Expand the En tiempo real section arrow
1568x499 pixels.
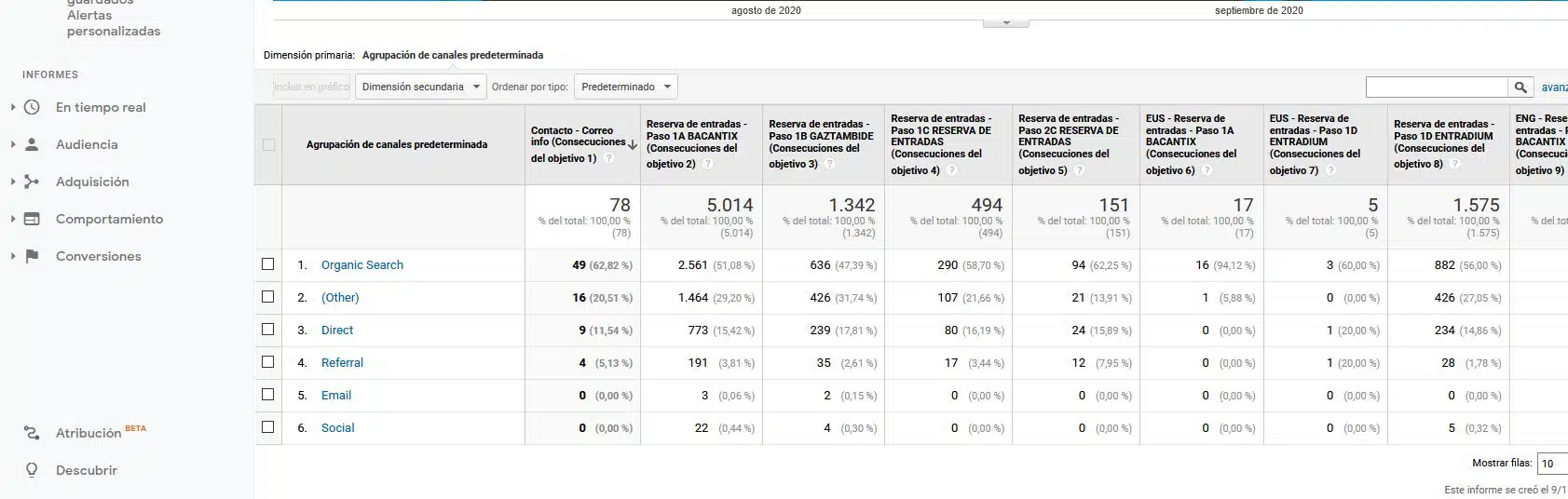click(x=13, y=107)
